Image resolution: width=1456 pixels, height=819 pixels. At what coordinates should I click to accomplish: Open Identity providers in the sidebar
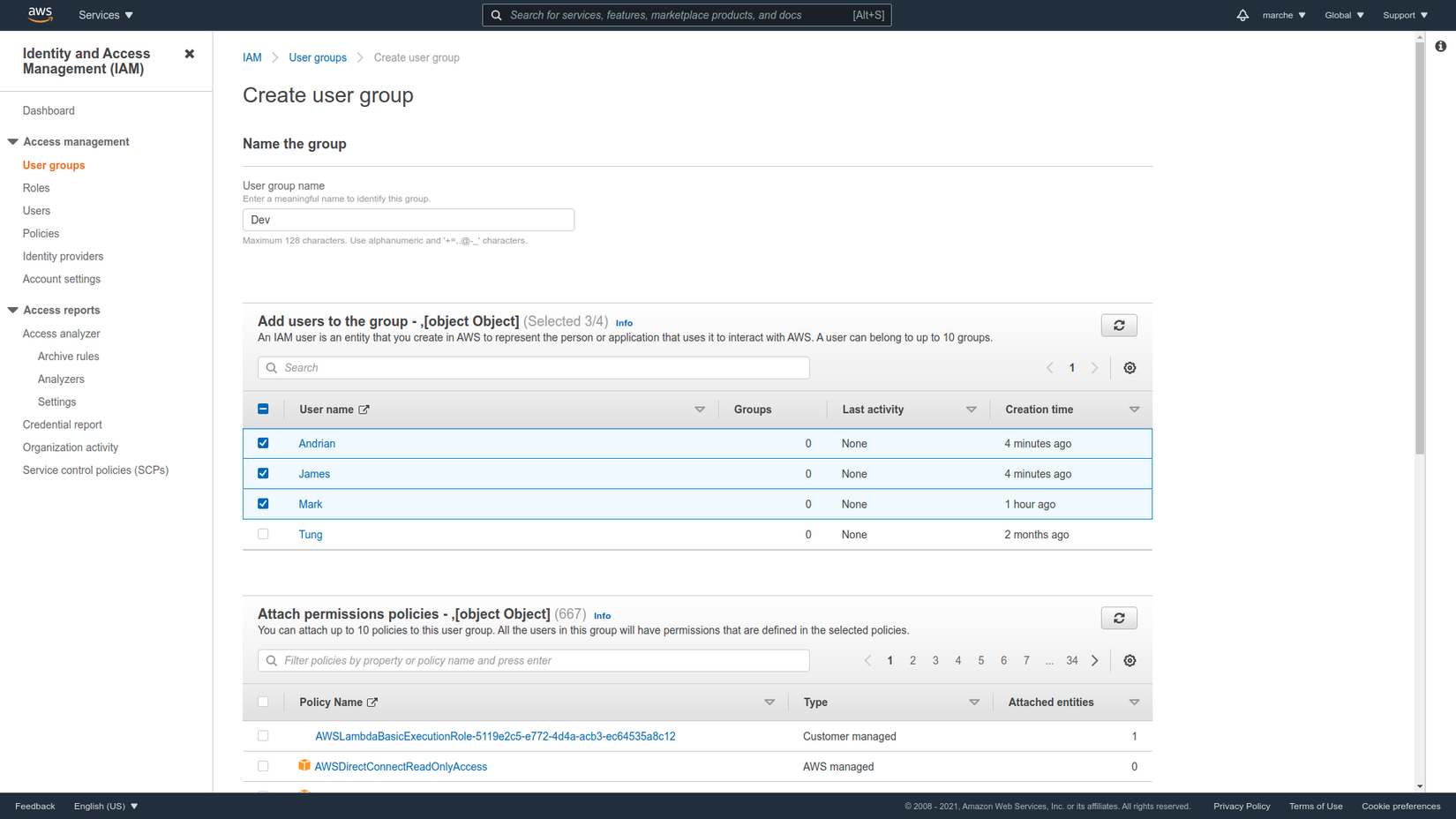(63, 257)
